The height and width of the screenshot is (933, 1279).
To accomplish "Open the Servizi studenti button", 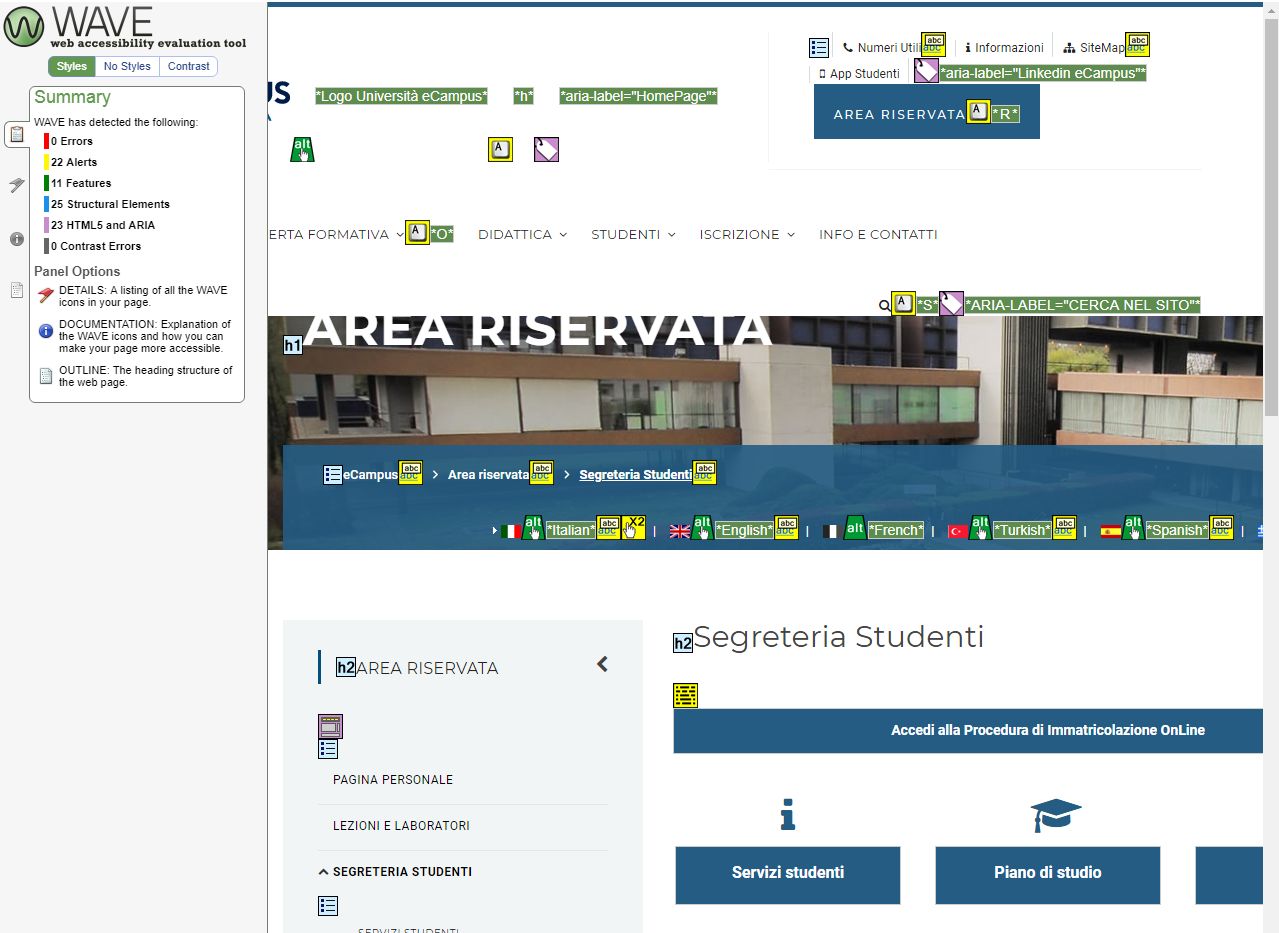I will point(788,875).
